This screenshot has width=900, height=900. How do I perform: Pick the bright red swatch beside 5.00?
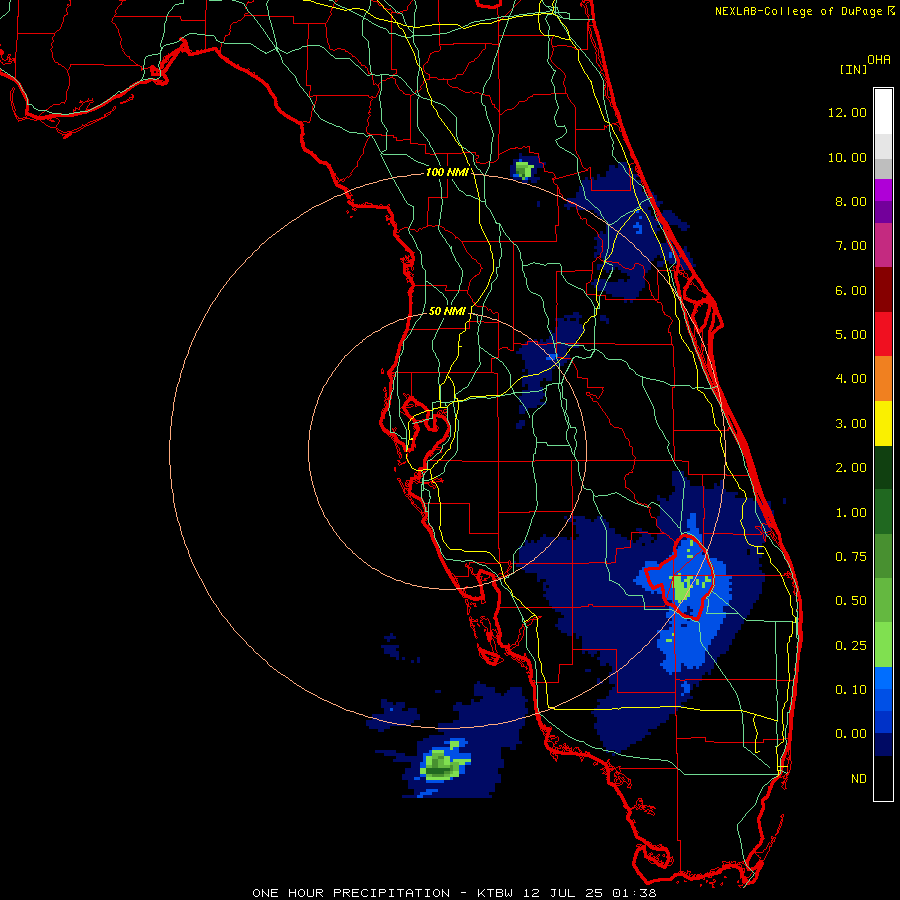point(883,335)
